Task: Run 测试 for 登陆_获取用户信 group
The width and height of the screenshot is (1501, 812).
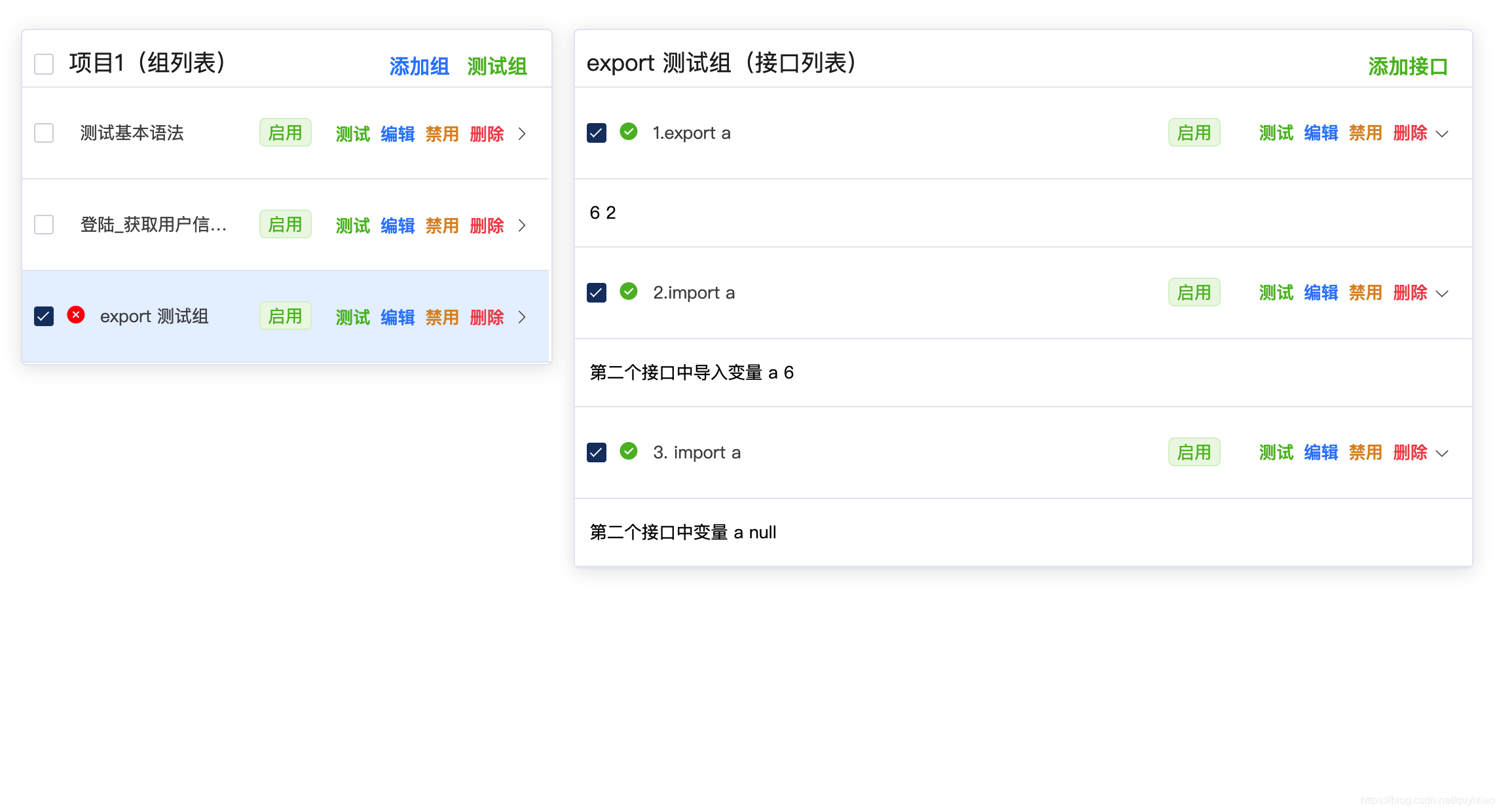Action: click(x=353, y=225)
